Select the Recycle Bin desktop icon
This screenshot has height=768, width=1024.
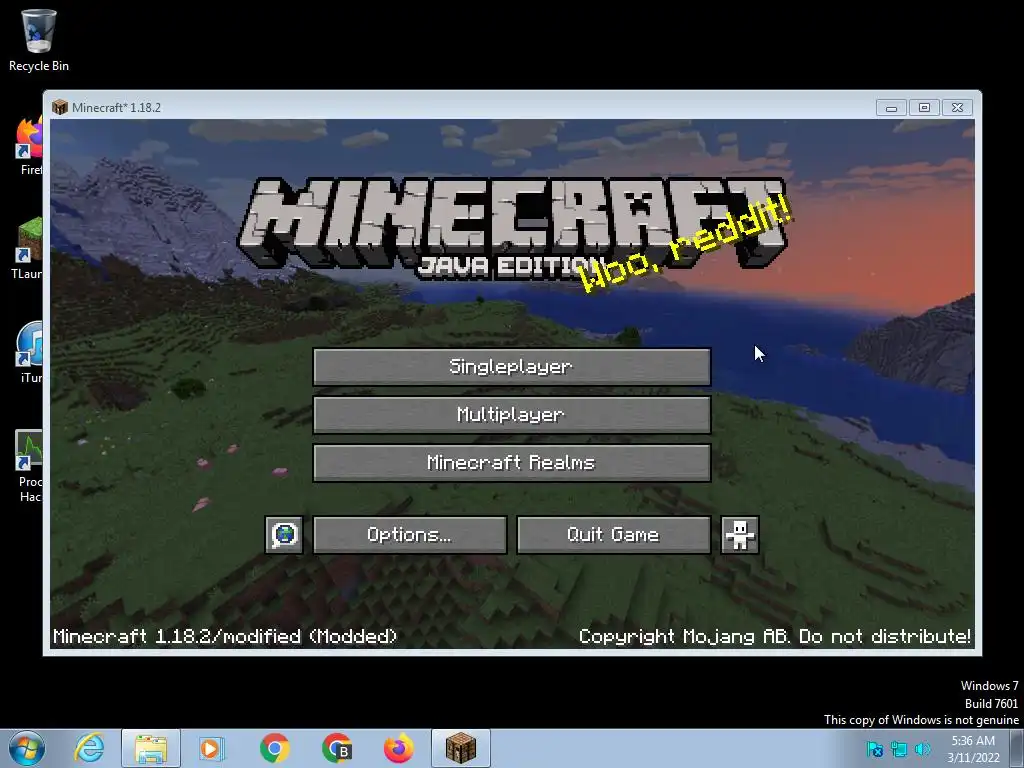click(39, 40)
